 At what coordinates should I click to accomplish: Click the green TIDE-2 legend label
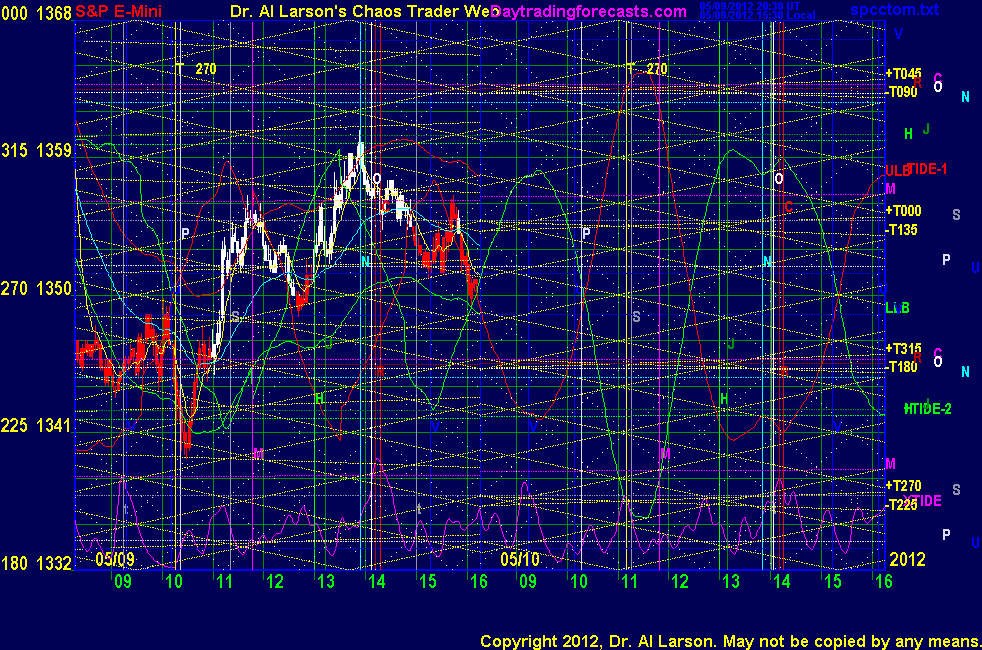pyautogui.click(x=928, y=408)
